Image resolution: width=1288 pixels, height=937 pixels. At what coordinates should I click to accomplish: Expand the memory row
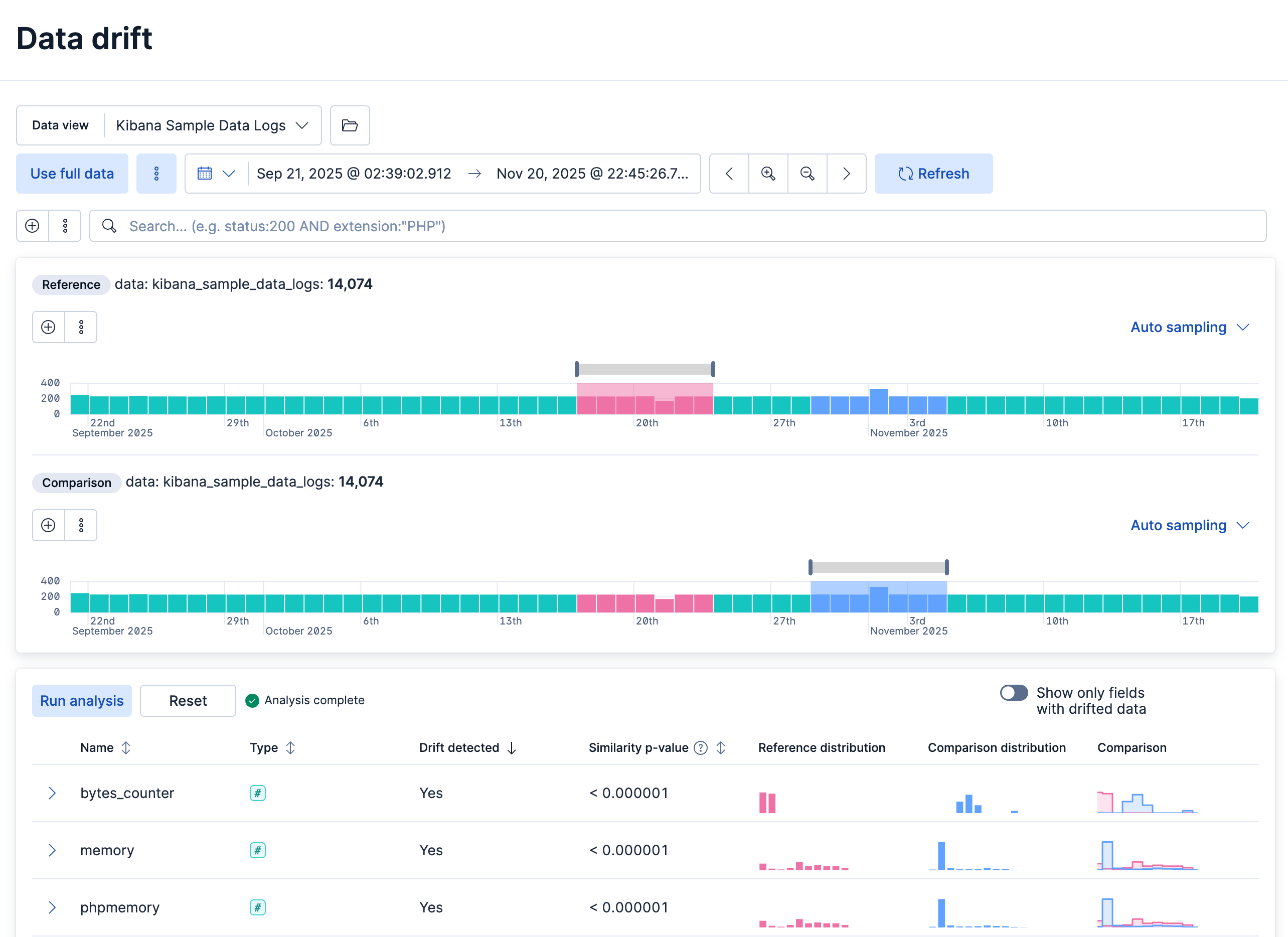click(52, 851)
